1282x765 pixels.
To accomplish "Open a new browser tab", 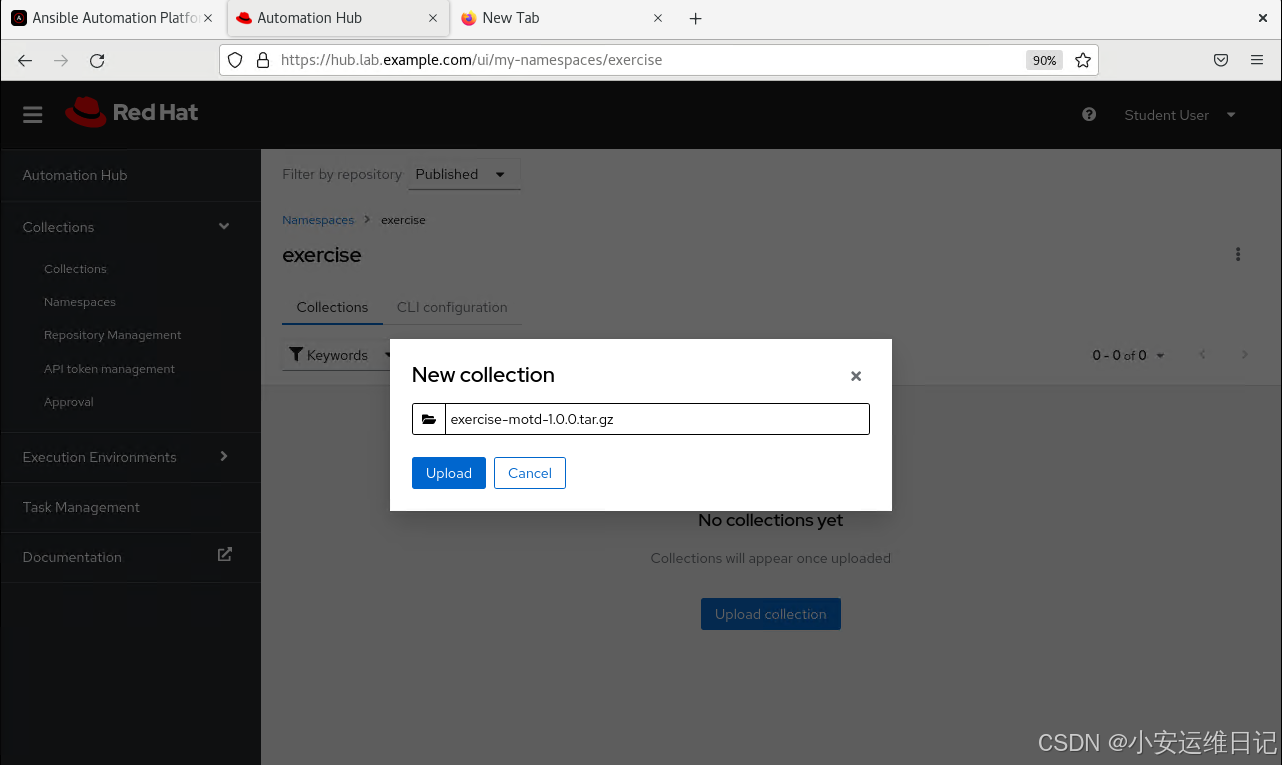I will pos(696,18).
